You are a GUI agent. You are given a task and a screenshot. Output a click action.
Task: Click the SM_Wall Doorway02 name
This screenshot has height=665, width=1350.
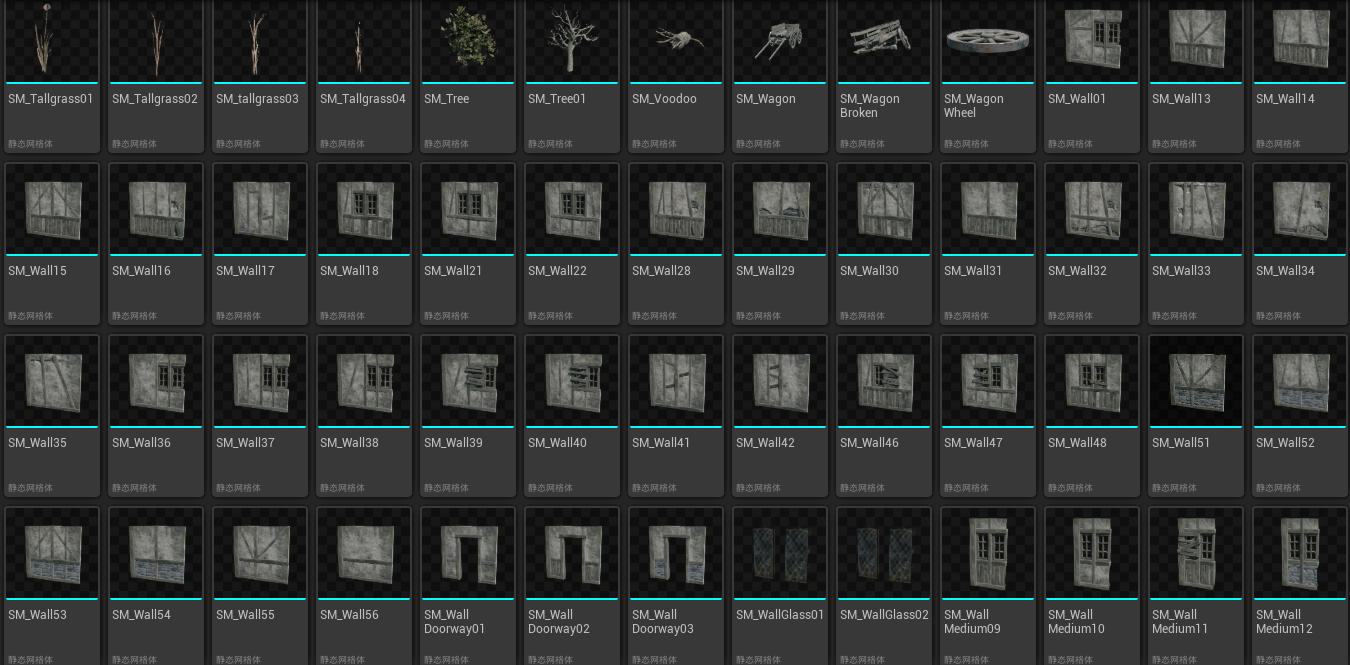click(x=559, y=622)
